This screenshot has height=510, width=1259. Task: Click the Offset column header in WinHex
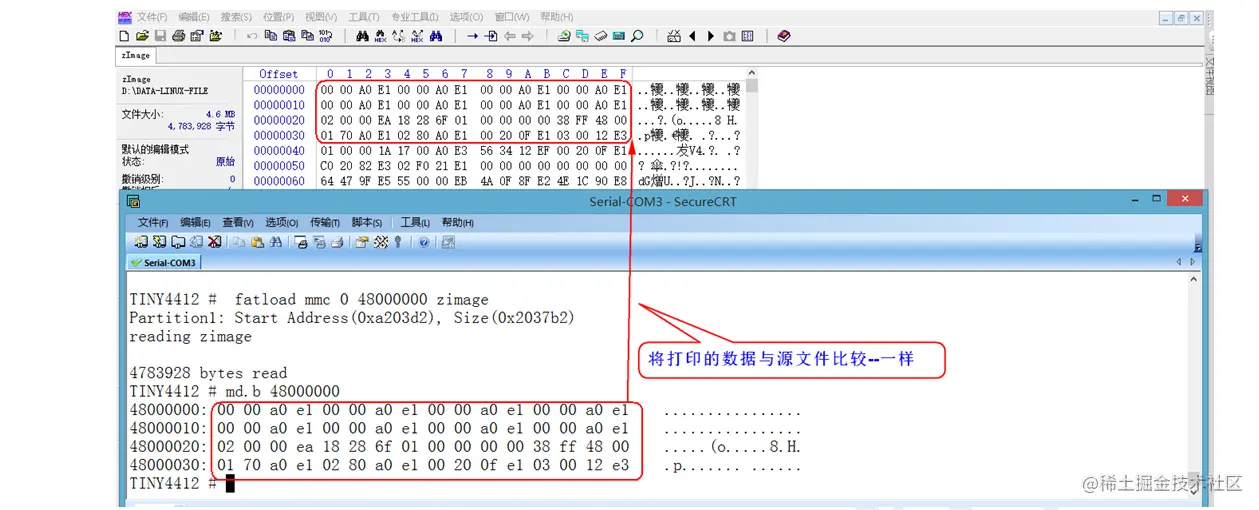tap(278, 74)
